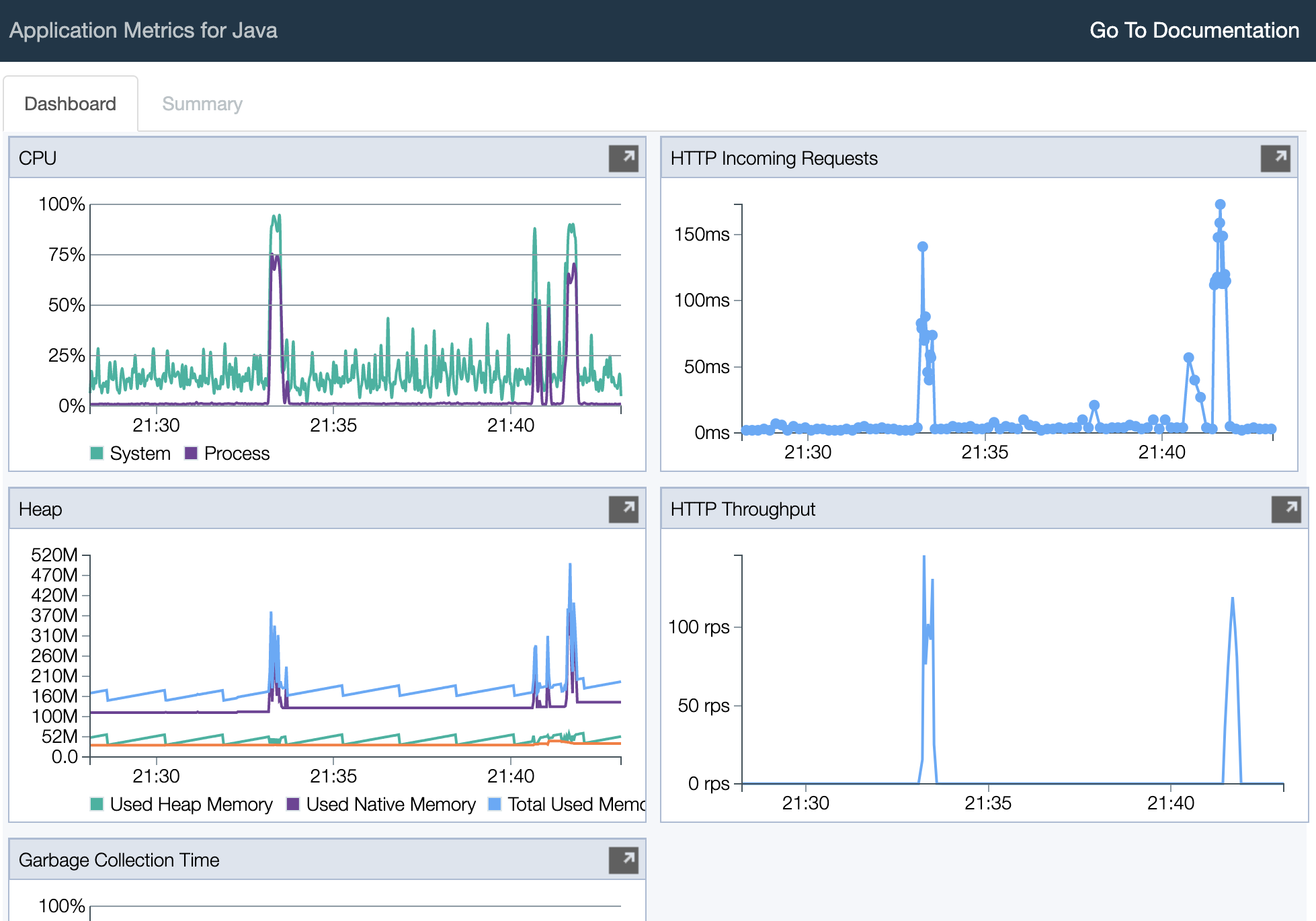This screenshot has width=1316, height=921.
Task: Click the Heap panel pop-out arrow icon
Action: click(x=623, y=509)
